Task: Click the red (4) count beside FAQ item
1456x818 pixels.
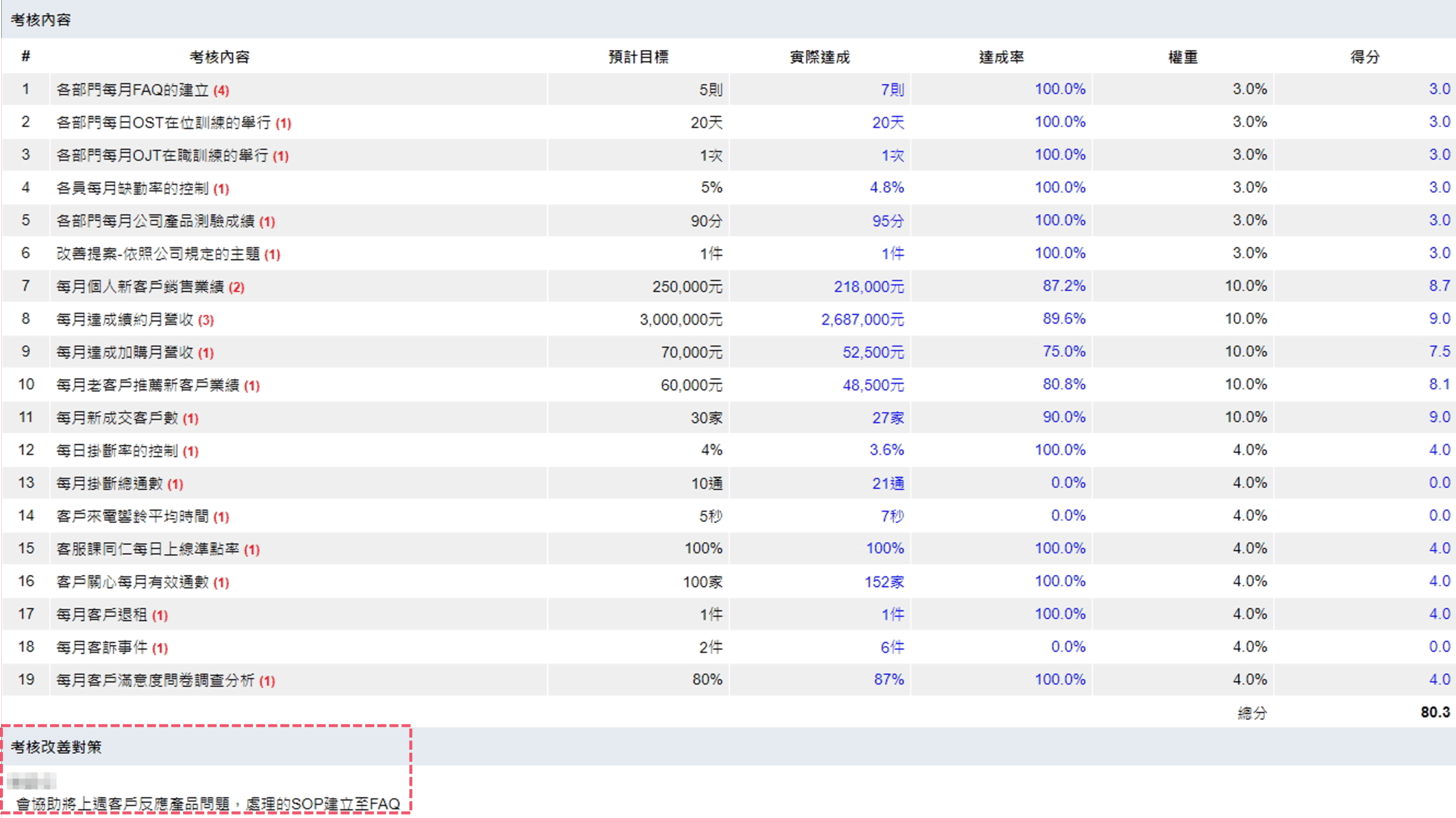Action: pyautogui.click(x=221, y=90)
